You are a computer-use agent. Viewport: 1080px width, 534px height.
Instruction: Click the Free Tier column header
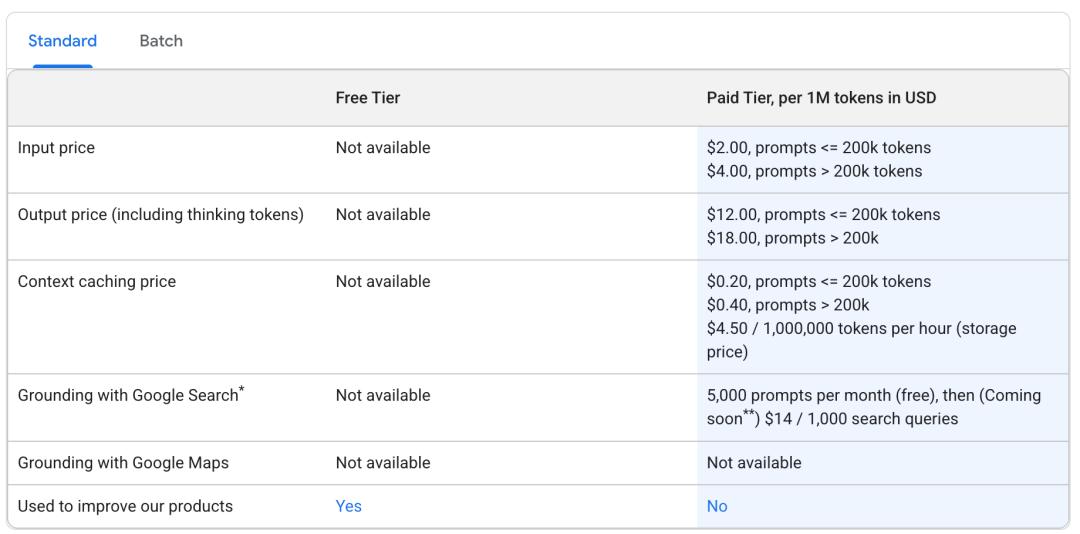coord(367,98)
